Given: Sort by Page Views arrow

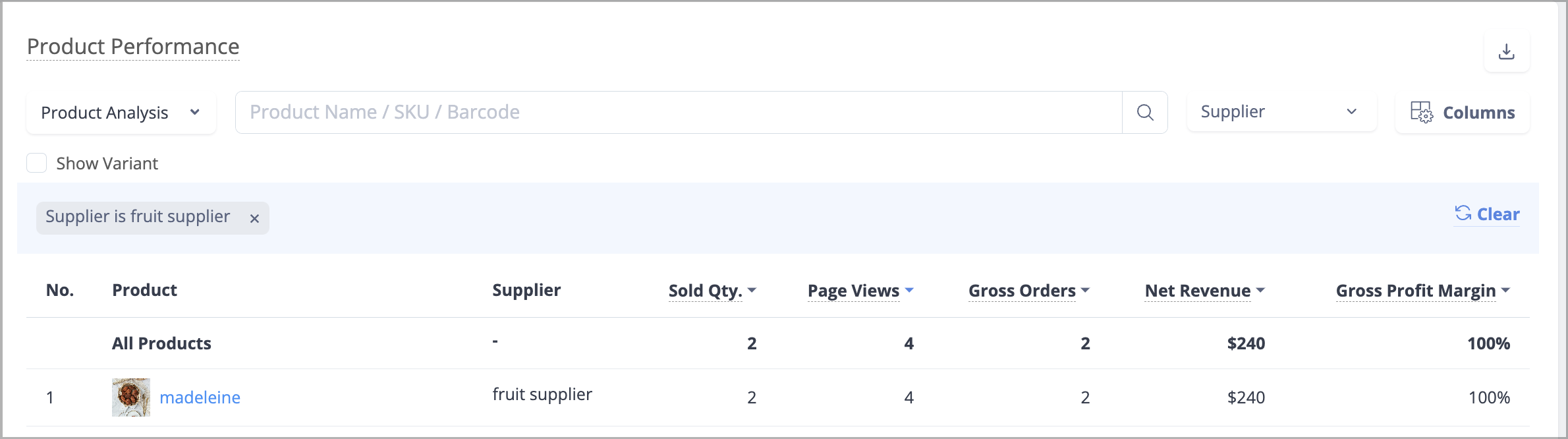Looking at the screenshot, I should (910, 290).
